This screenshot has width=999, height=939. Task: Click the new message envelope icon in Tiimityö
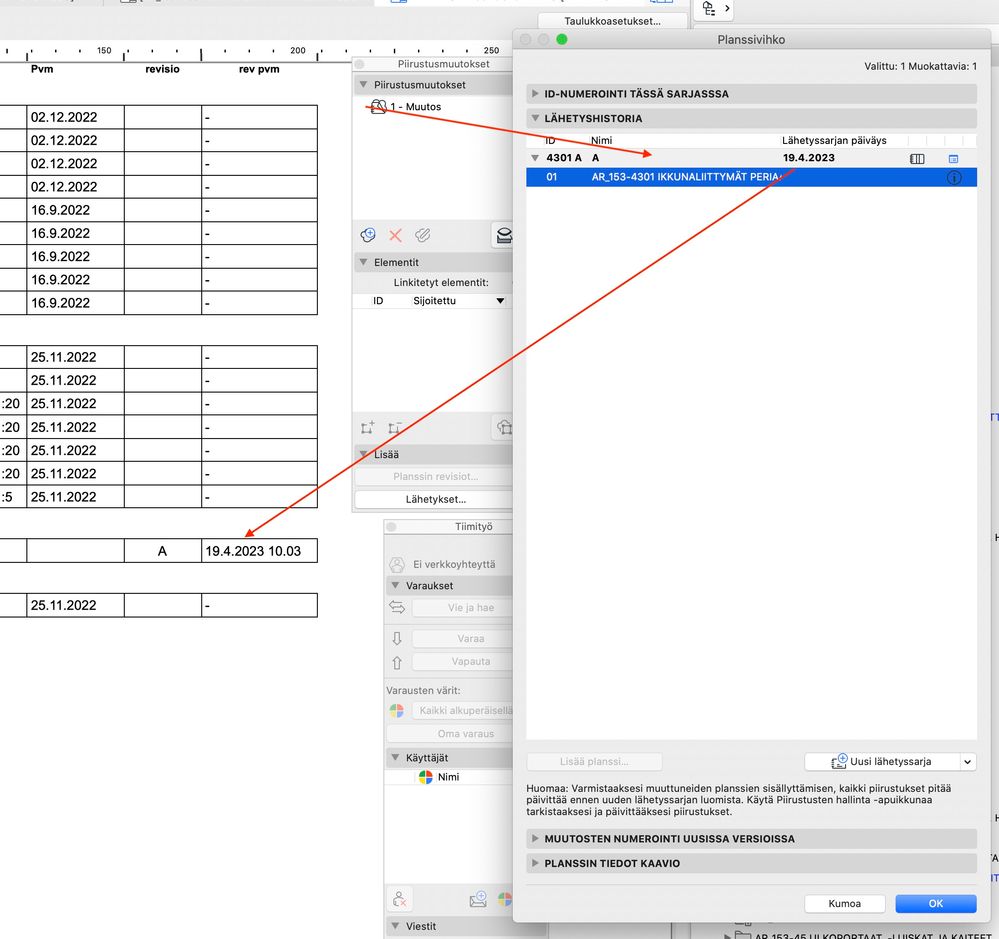coord(477,900)
